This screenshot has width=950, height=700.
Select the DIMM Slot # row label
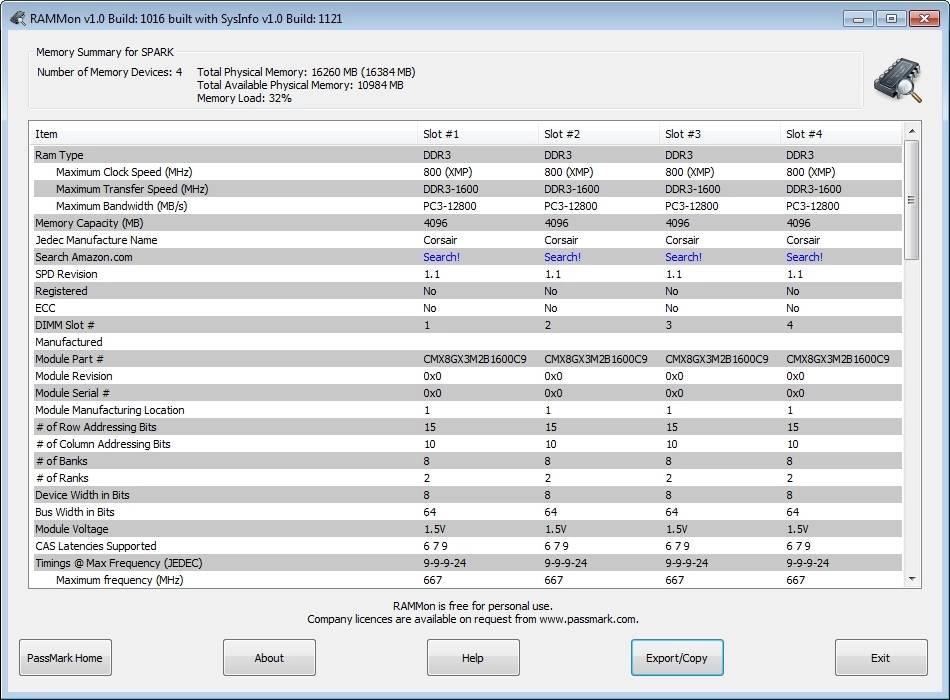(x=65, y=325)
